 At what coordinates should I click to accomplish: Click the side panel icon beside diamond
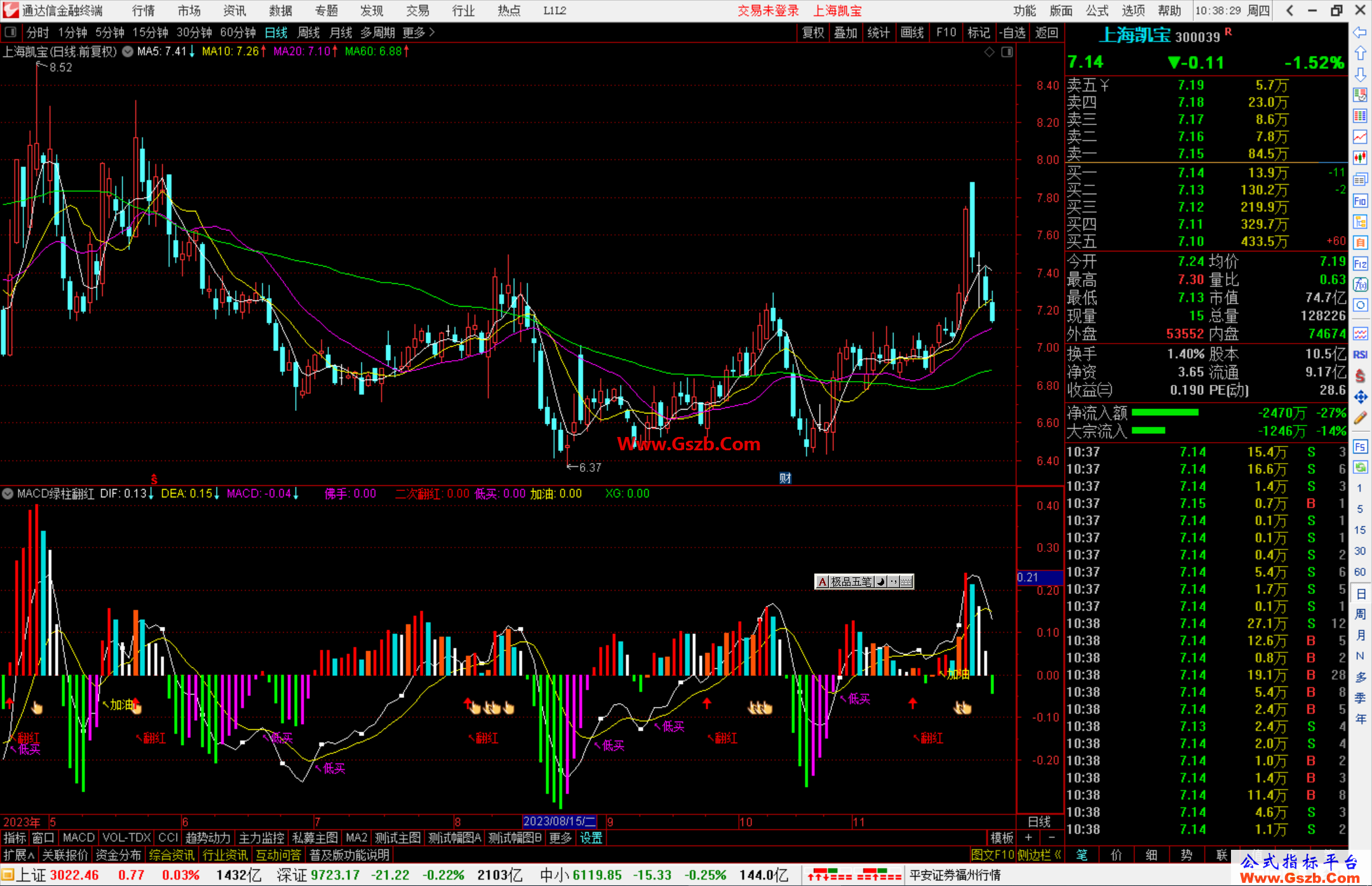click(x=1007, y=52)
